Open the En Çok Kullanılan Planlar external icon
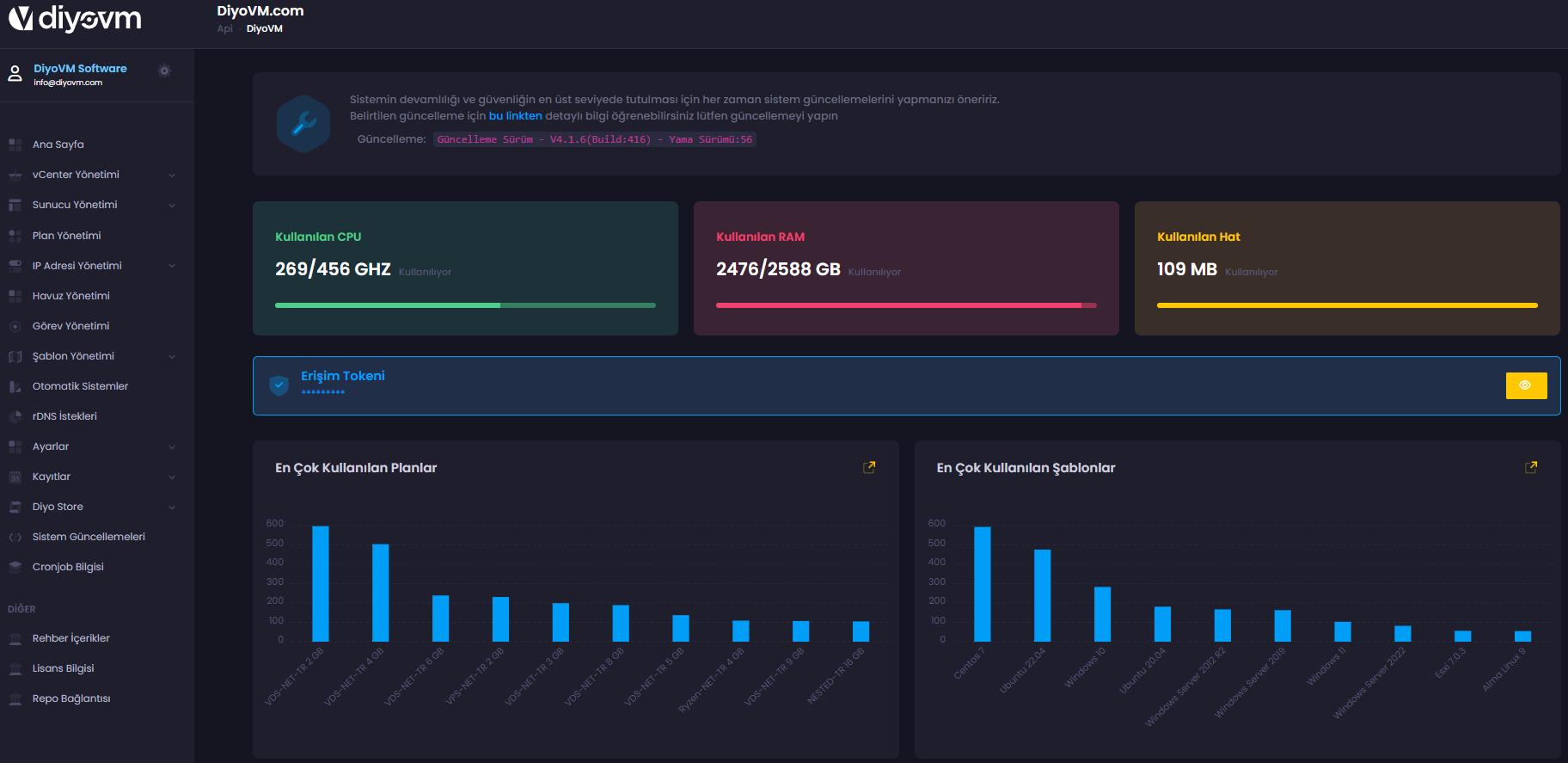The image size is (1568, 763). tap(869, 467)
